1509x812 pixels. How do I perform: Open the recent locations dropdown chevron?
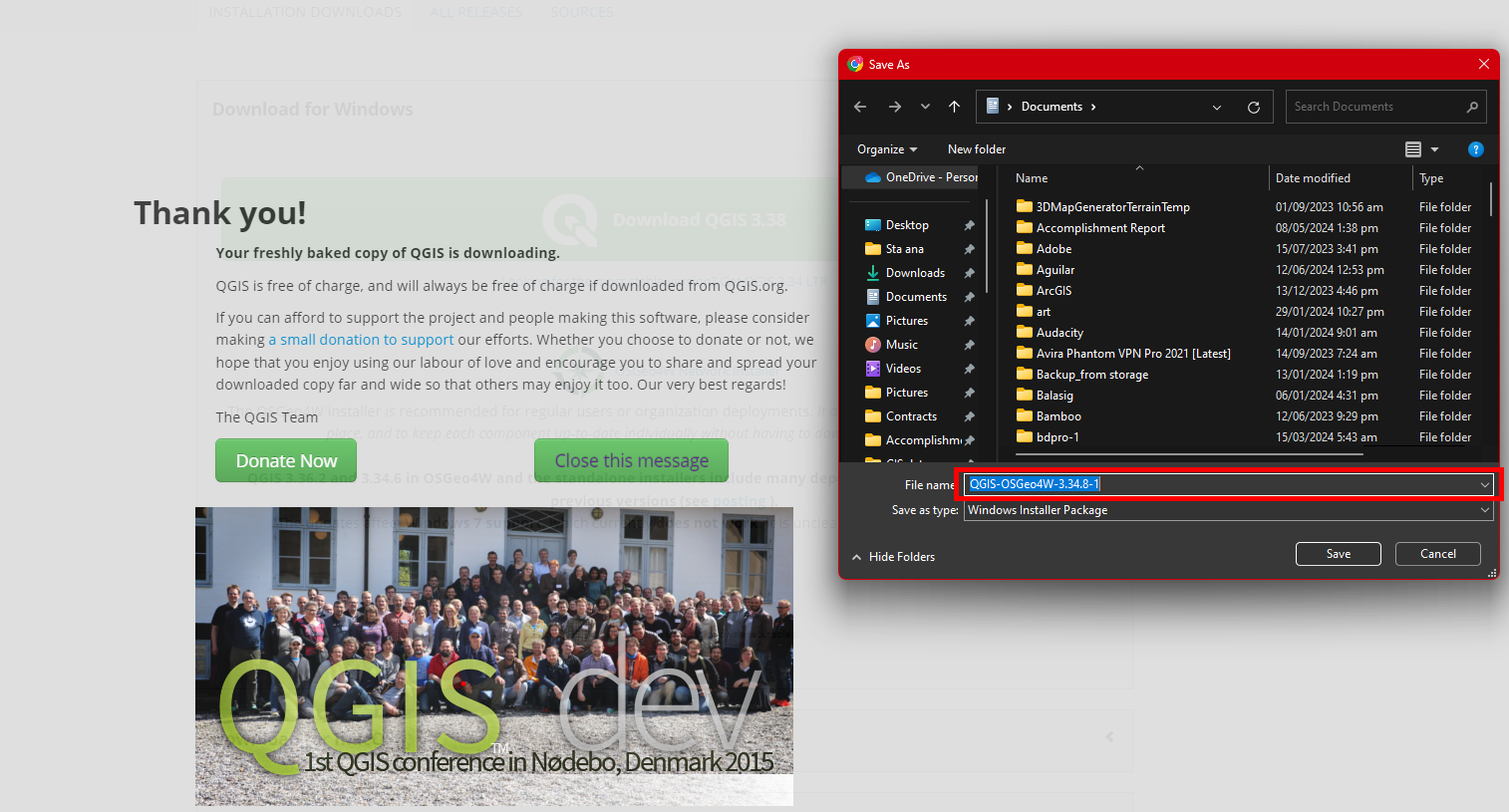(x=925, y=107)
